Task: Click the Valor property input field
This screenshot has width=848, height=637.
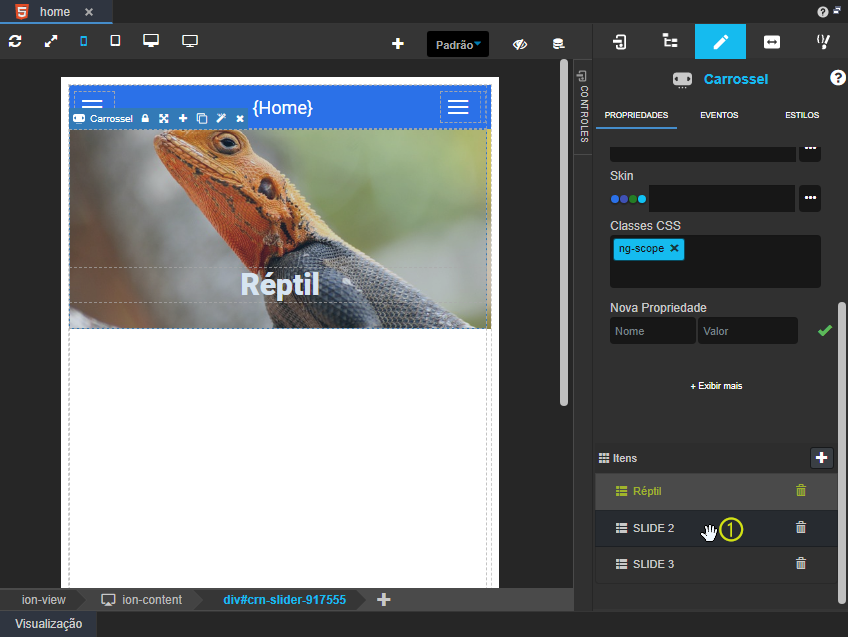Action: coord(747,331)
